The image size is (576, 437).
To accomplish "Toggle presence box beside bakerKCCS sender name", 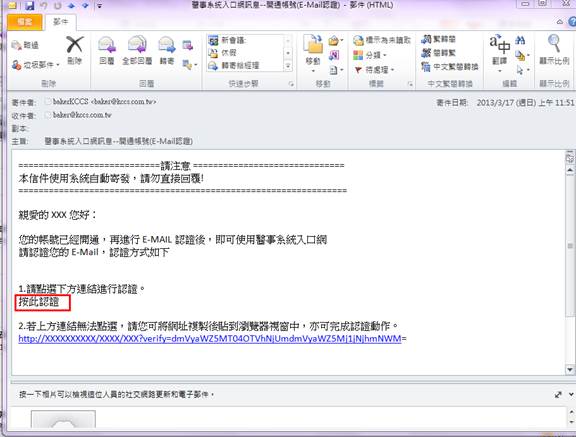I will [47, 101].
